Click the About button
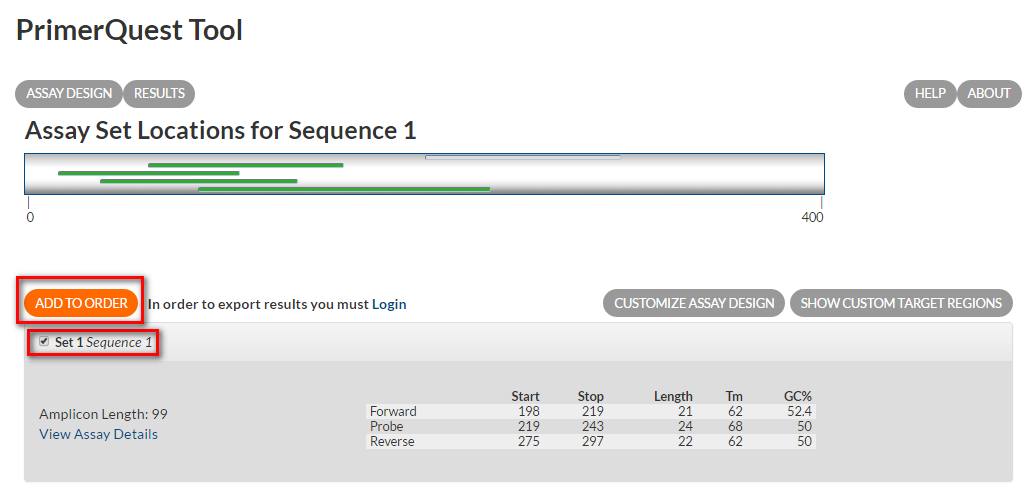The width and height of the screenshot is (1027, 494). (x=989, y=94)
